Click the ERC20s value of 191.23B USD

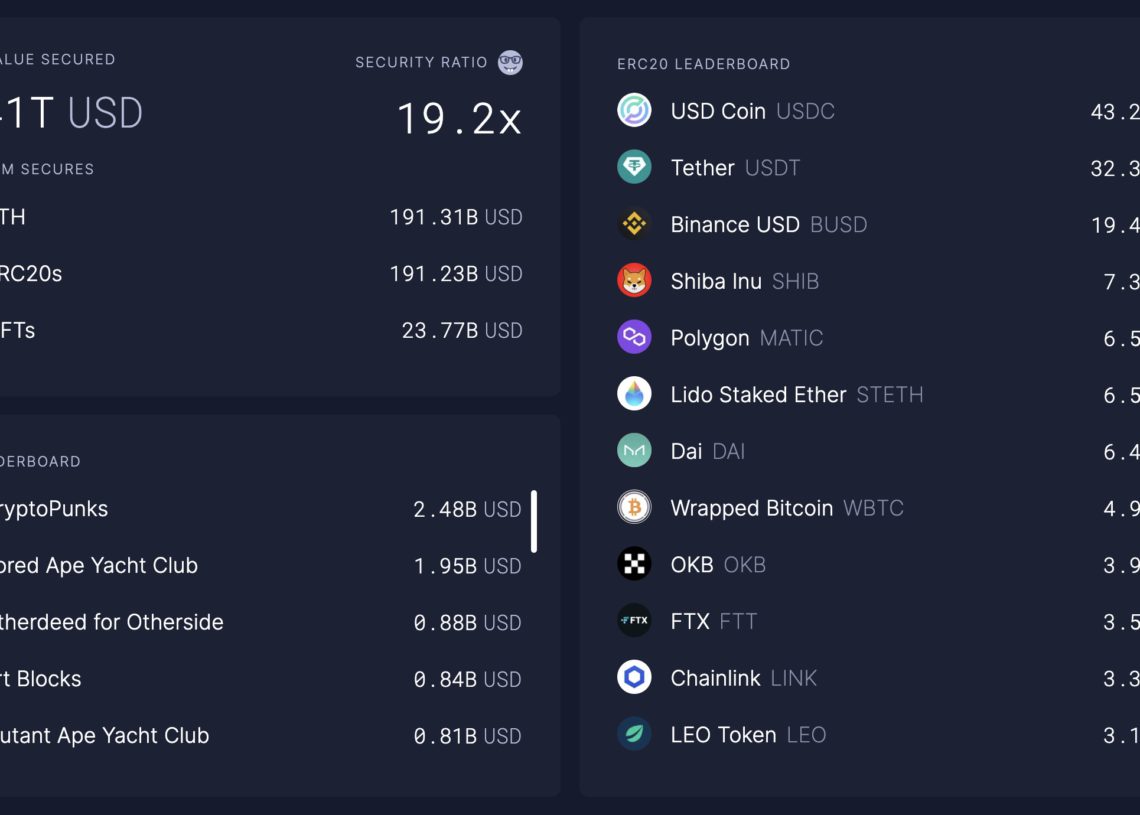tap(456, 274)
